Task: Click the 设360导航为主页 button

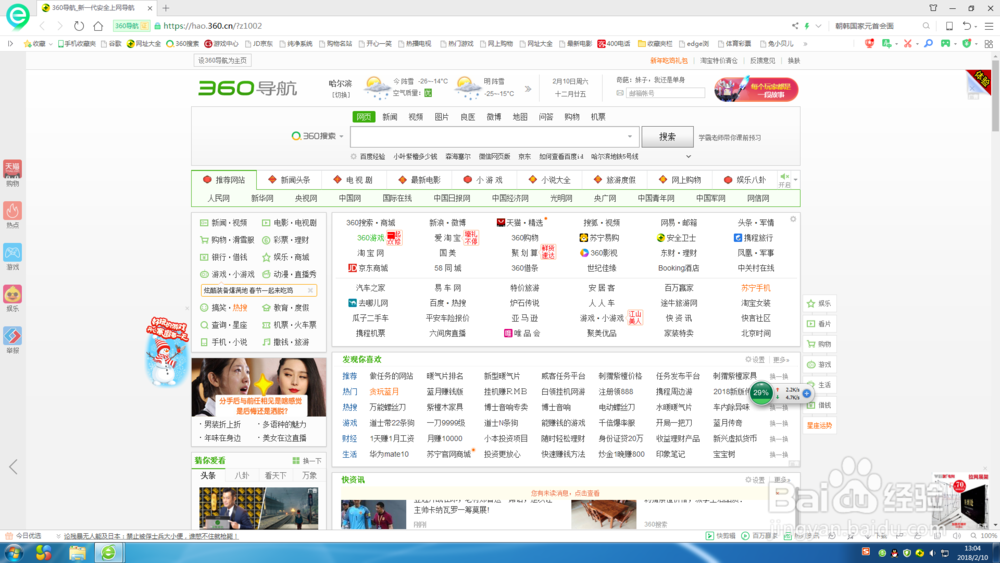Action: [223, 61]
